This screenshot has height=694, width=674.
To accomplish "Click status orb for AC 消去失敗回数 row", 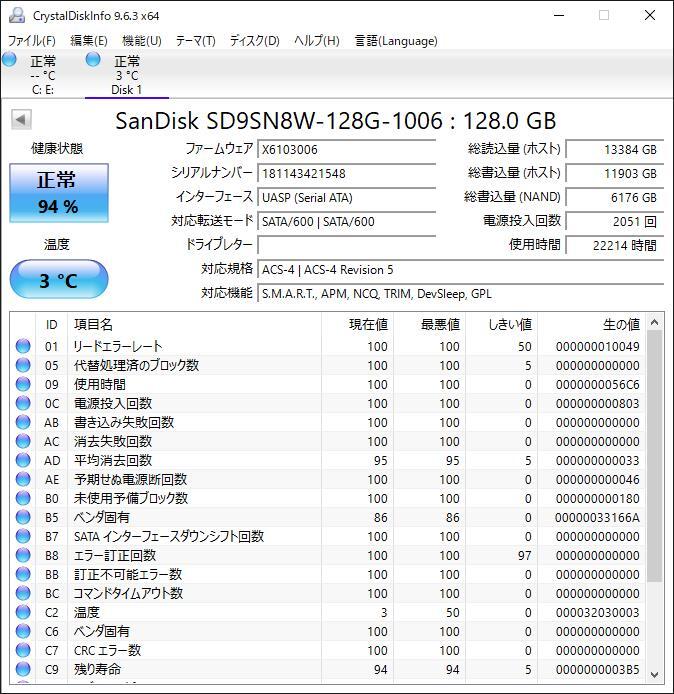I will (23, 441).
